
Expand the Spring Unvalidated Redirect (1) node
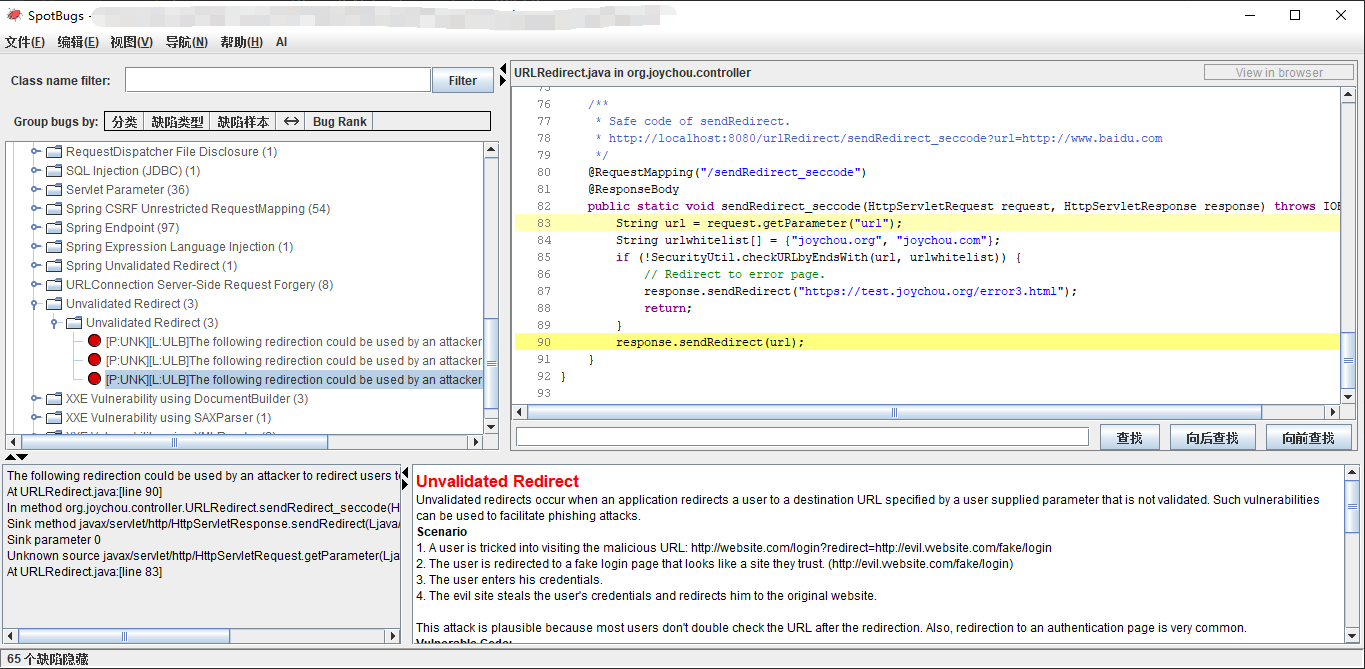(35, 266)
